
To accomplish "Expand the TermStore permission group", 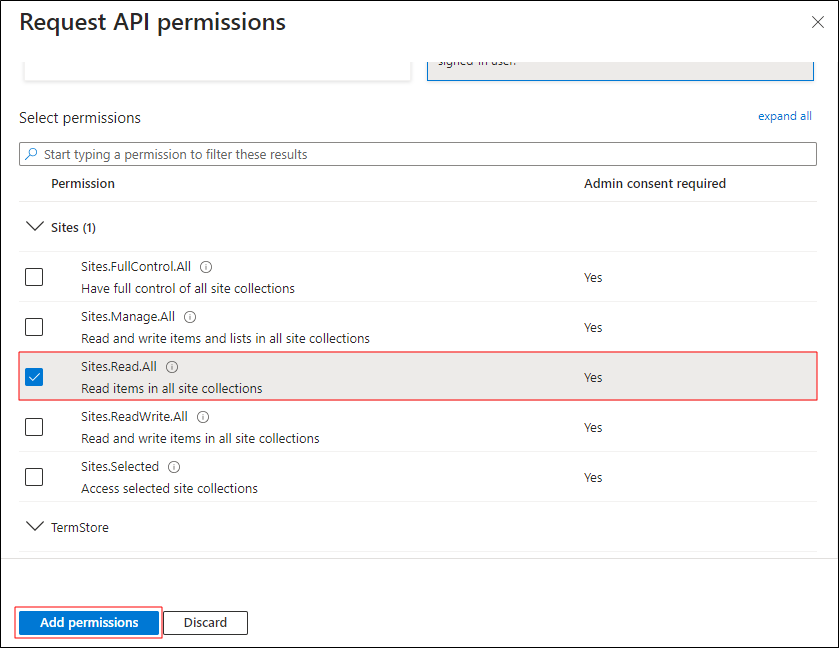I will 36,527.
